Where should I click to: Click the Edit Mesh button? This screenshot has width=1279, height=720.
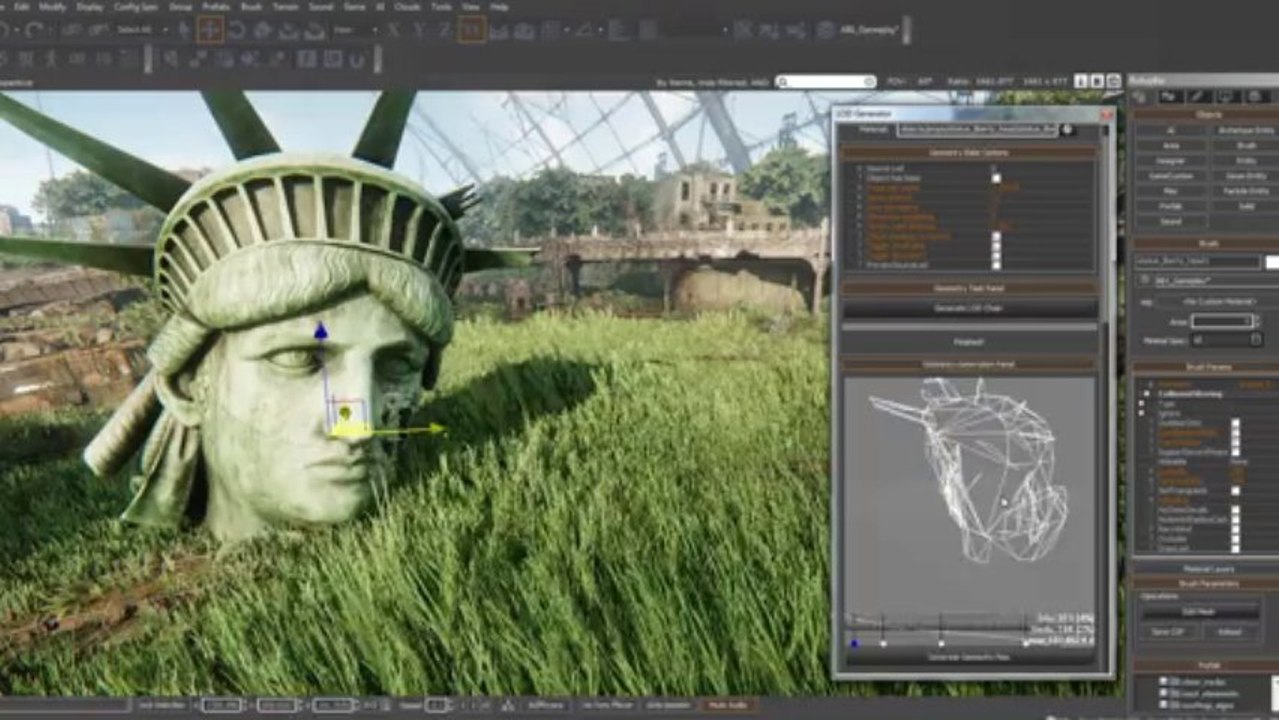click(1199, 611)
